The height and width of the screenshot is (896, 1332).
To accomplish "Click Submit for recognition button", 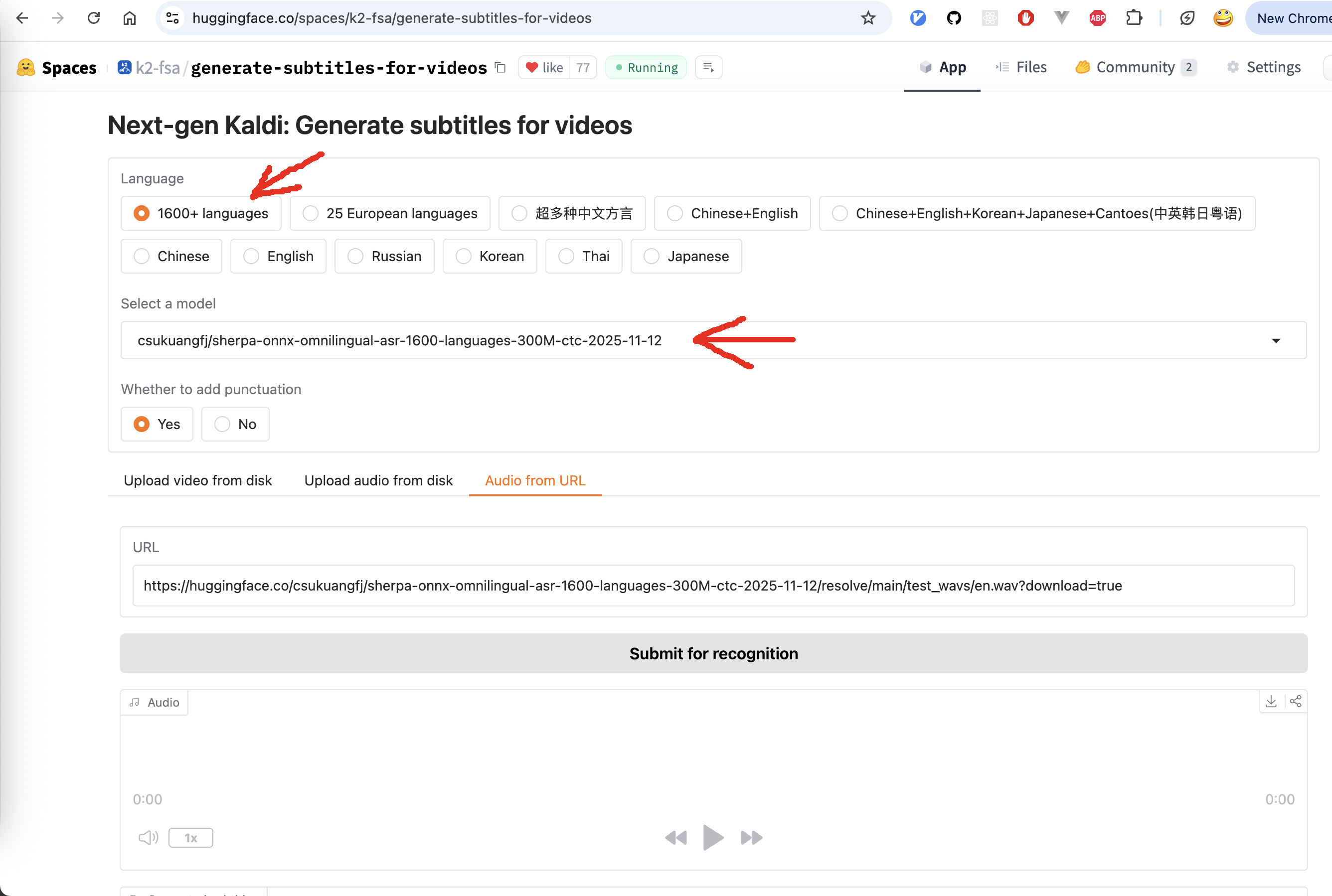I will (x=713, y=653).
